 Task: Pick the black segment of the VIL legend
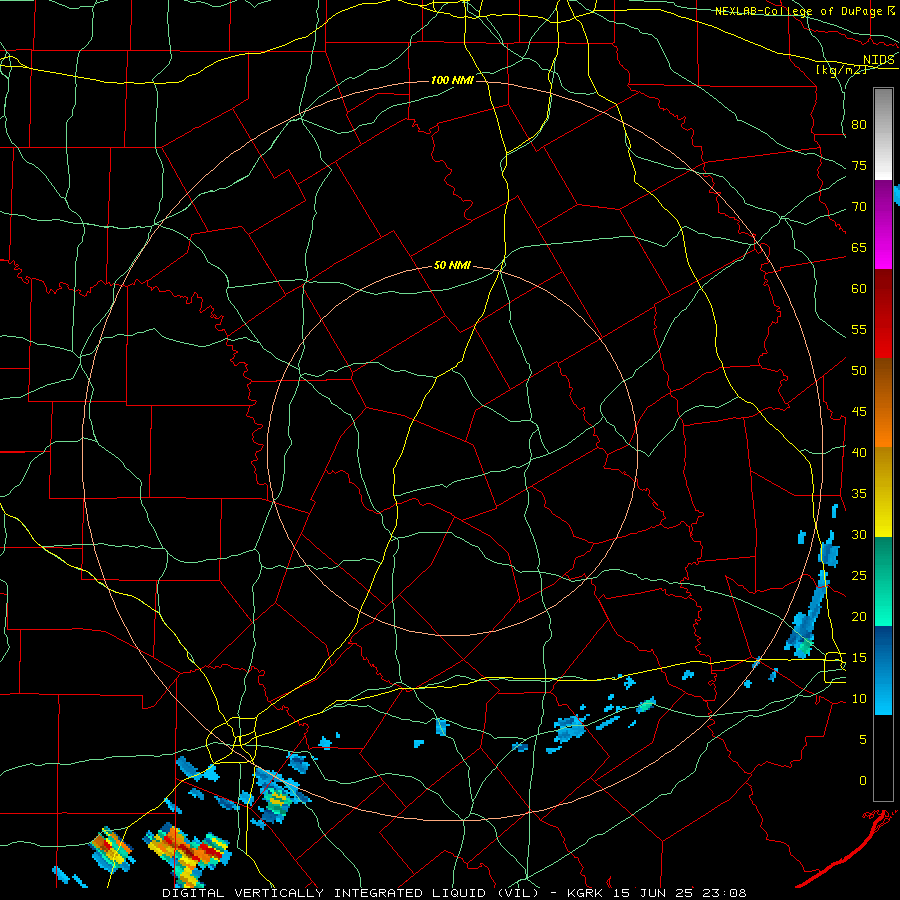click(x=883, y=758)
